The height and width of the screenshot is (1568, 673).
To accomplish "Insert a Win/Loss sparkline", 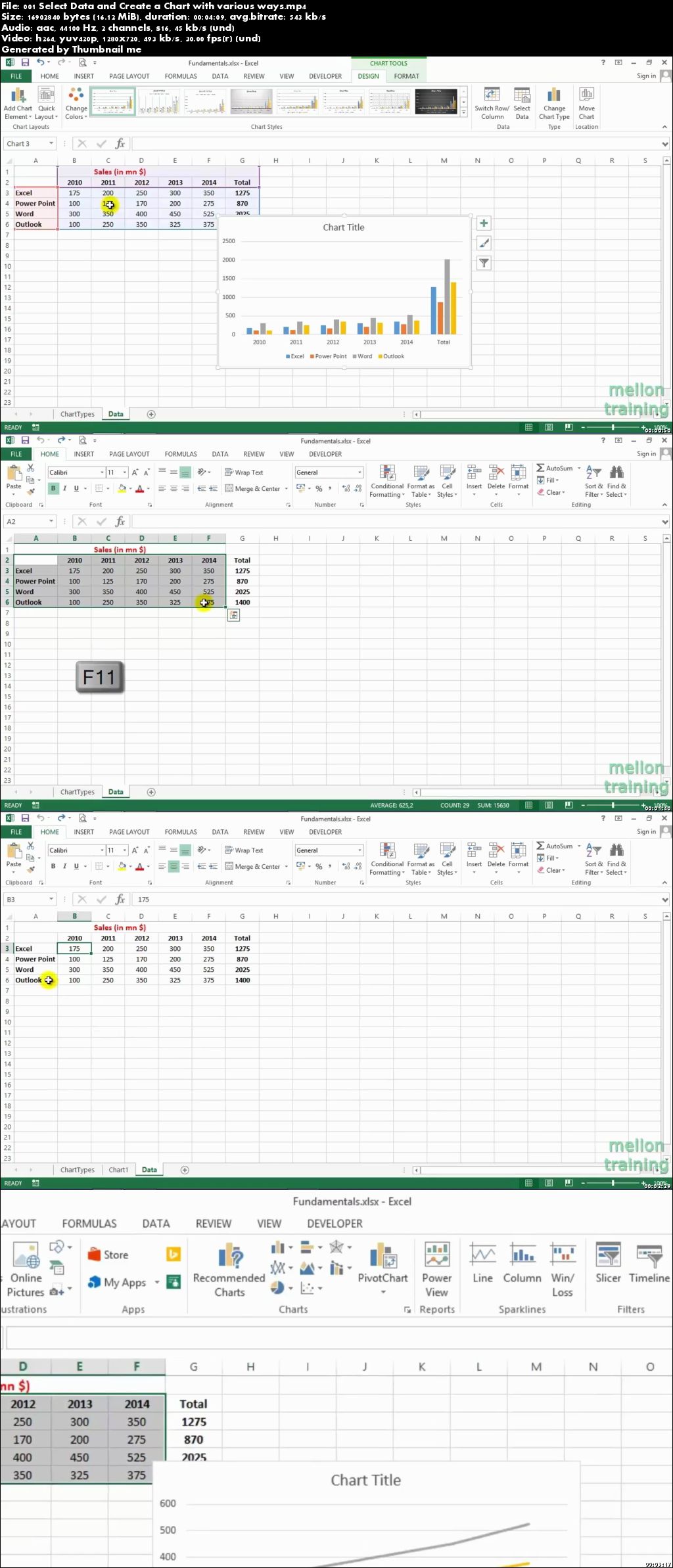I will click(x=563, y=1270).
